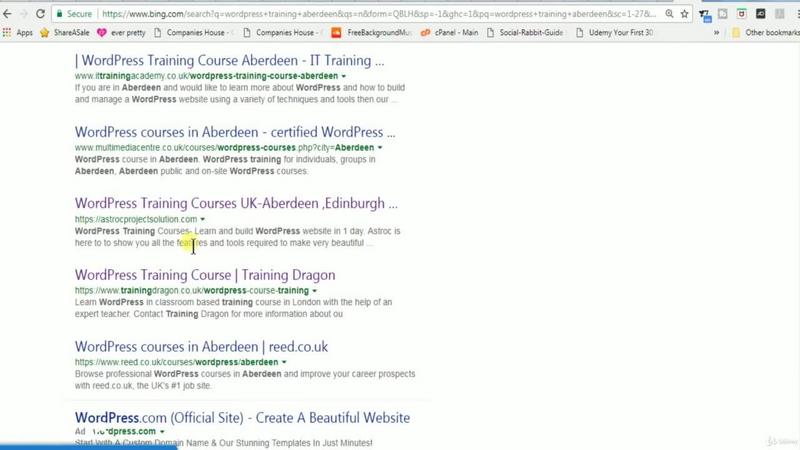Viewport: 800px width, 450px height.
Task: Open the cPanel - Main bookmark
Action: [x=449, y=33]
